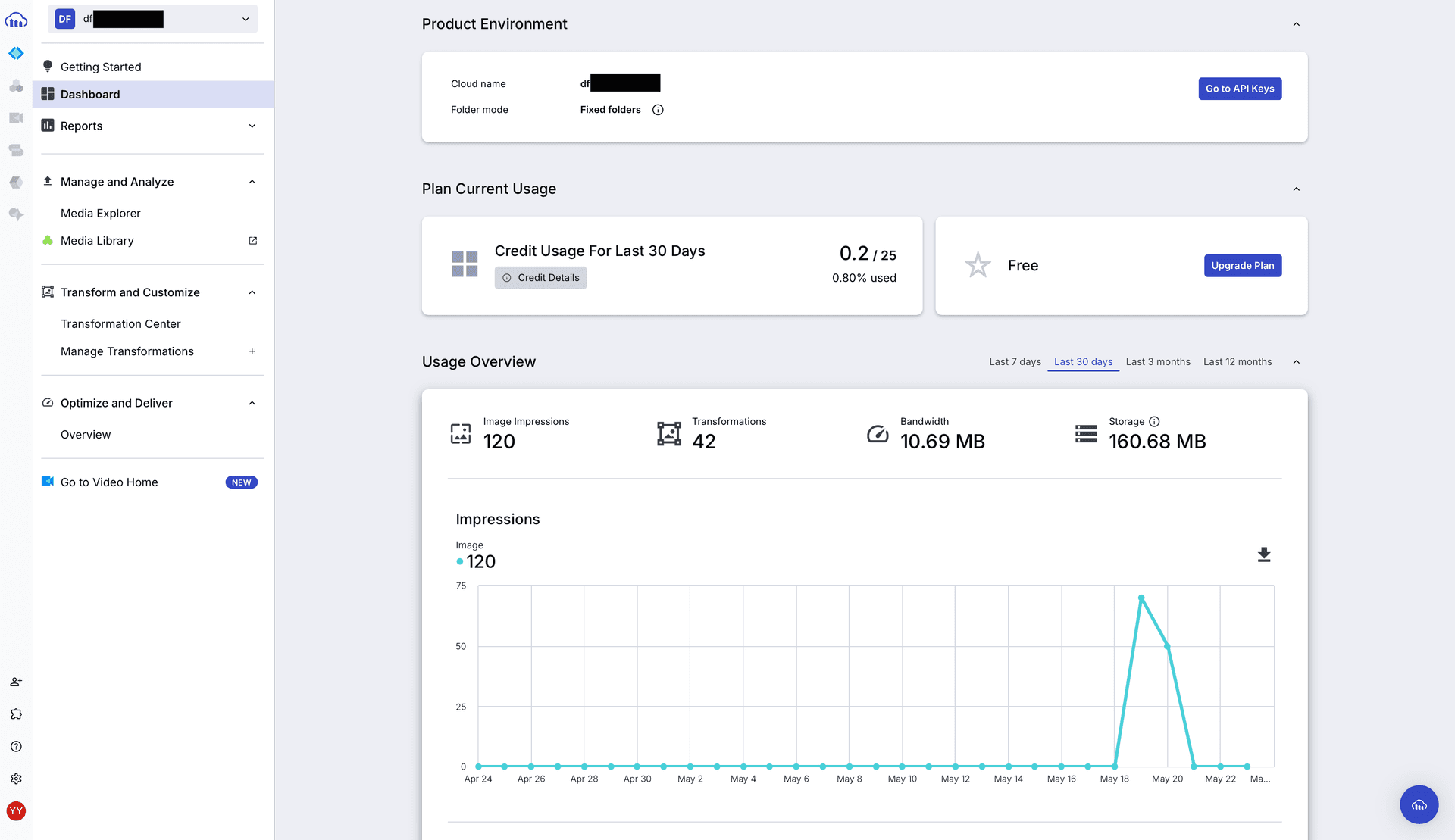Open the stacked pills product icon
The image size is (1455, 840).
(x=16, y=150)
